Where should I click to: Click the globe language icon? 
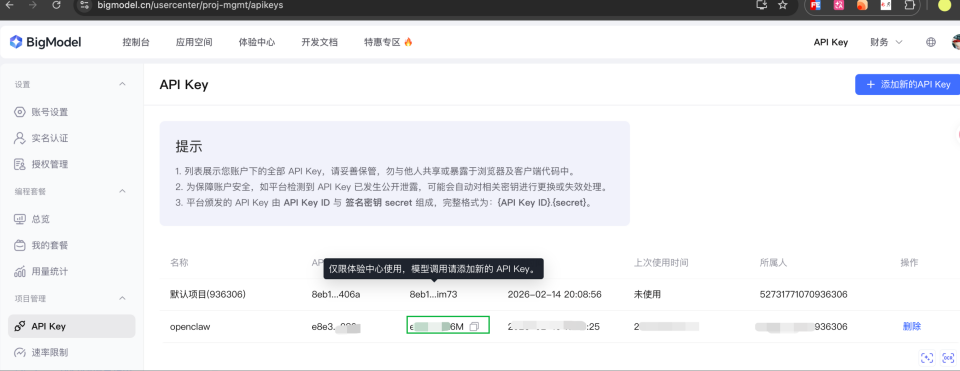[931, 42]
